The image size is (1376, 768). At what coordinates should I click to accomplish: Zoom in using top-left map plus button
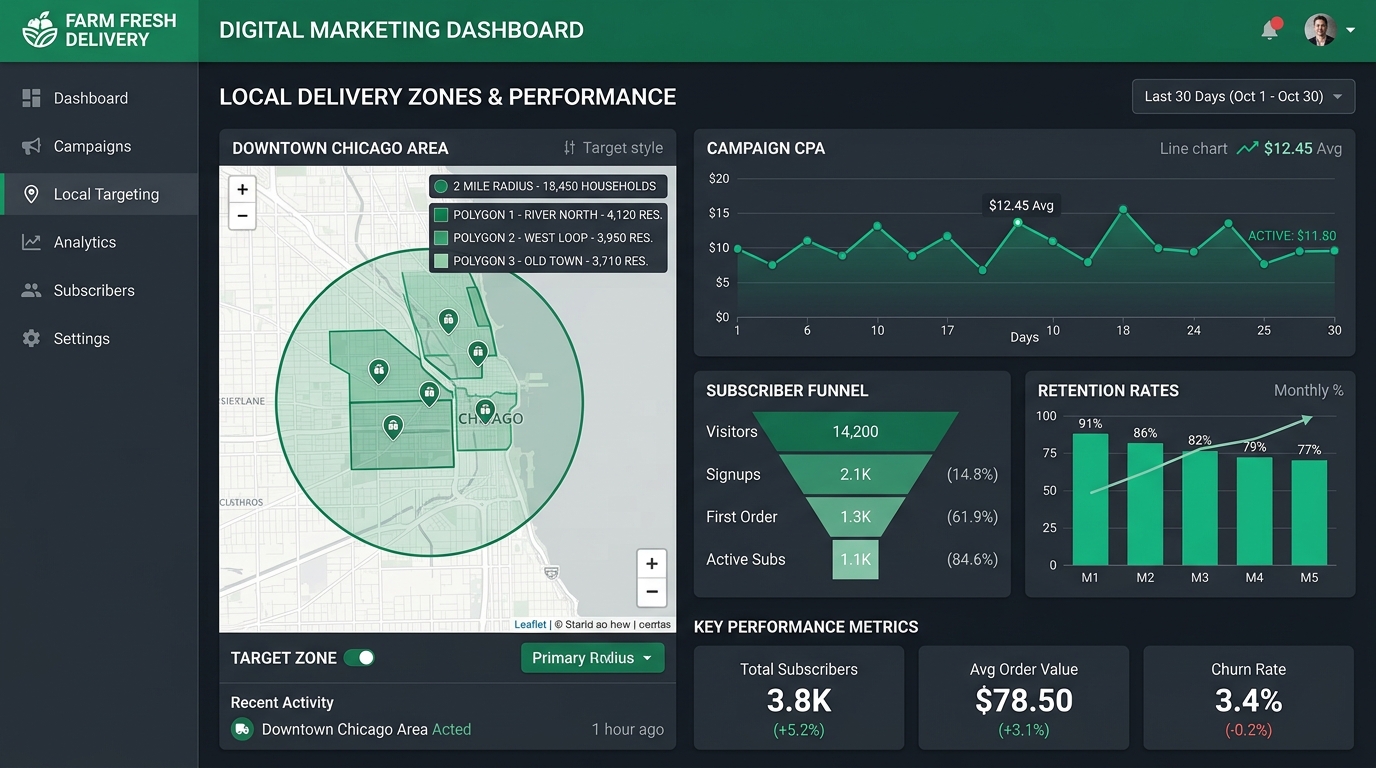(x=242, y=189)
